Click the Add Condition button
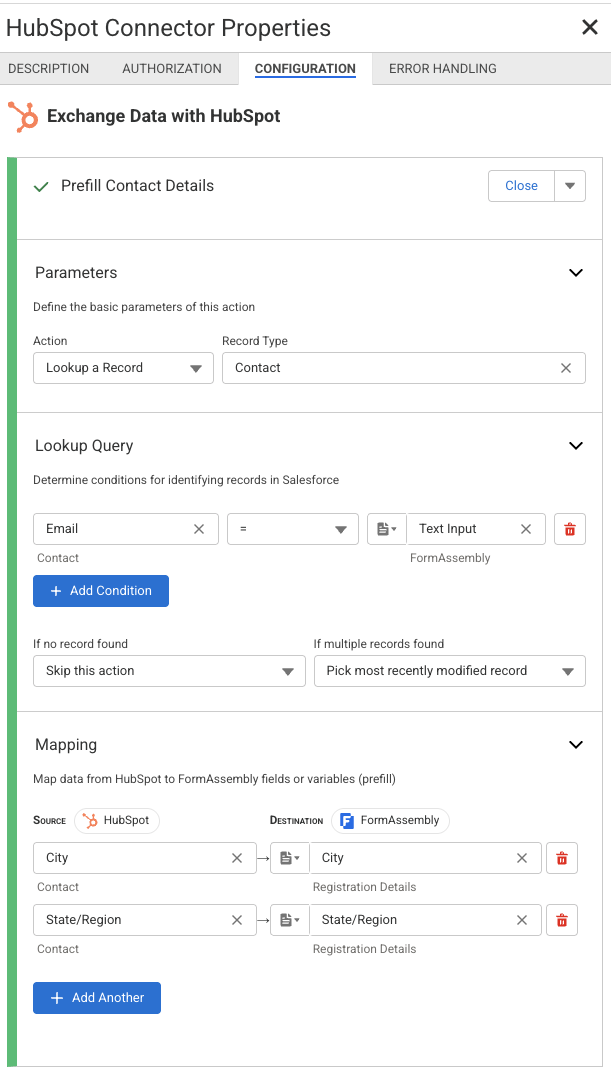This screenshot has height=1074, width=611. tap(101, 591)
